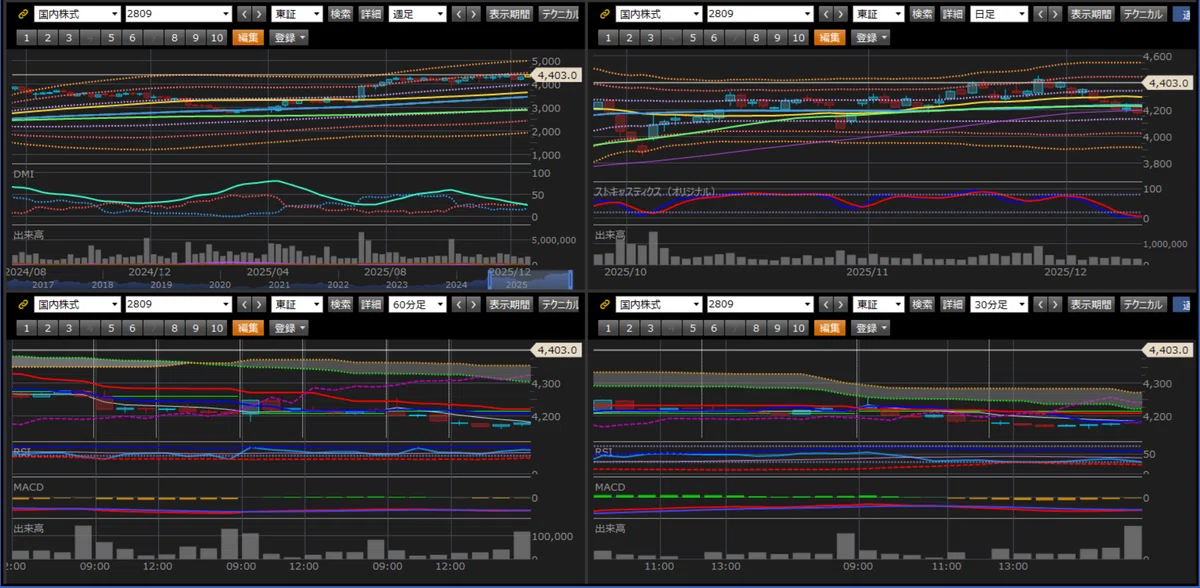Step to next timeframe in 週足 panel

pos(474,15)
